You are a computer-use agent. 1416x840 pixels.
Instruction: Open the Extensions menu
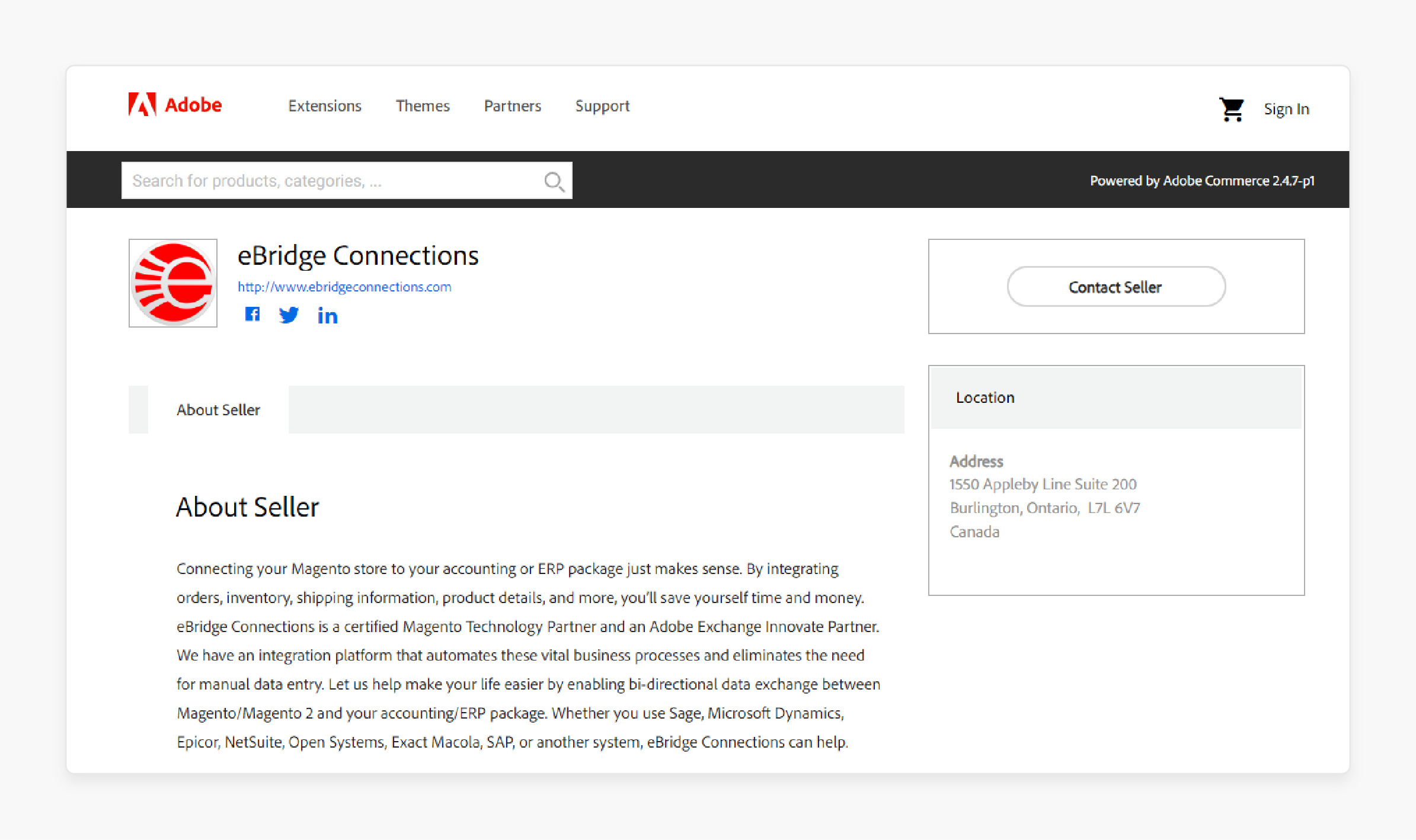[x=325, y=106]
